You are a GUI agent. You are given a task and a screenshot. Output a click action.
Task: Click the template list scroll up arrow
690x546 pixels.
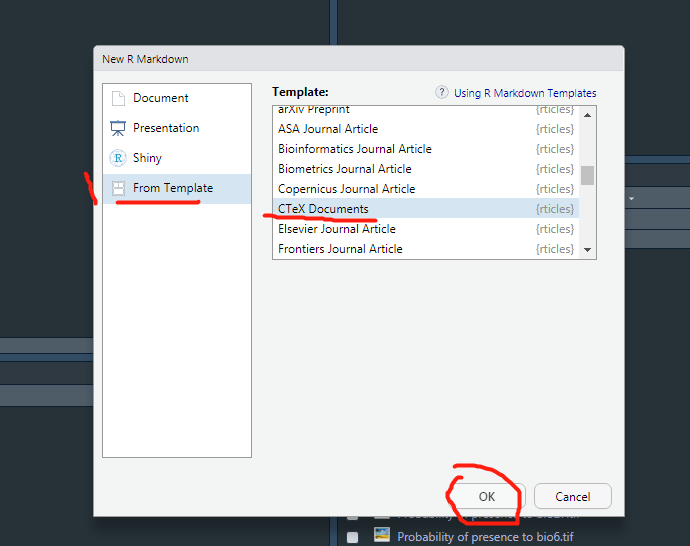(587, 115)
